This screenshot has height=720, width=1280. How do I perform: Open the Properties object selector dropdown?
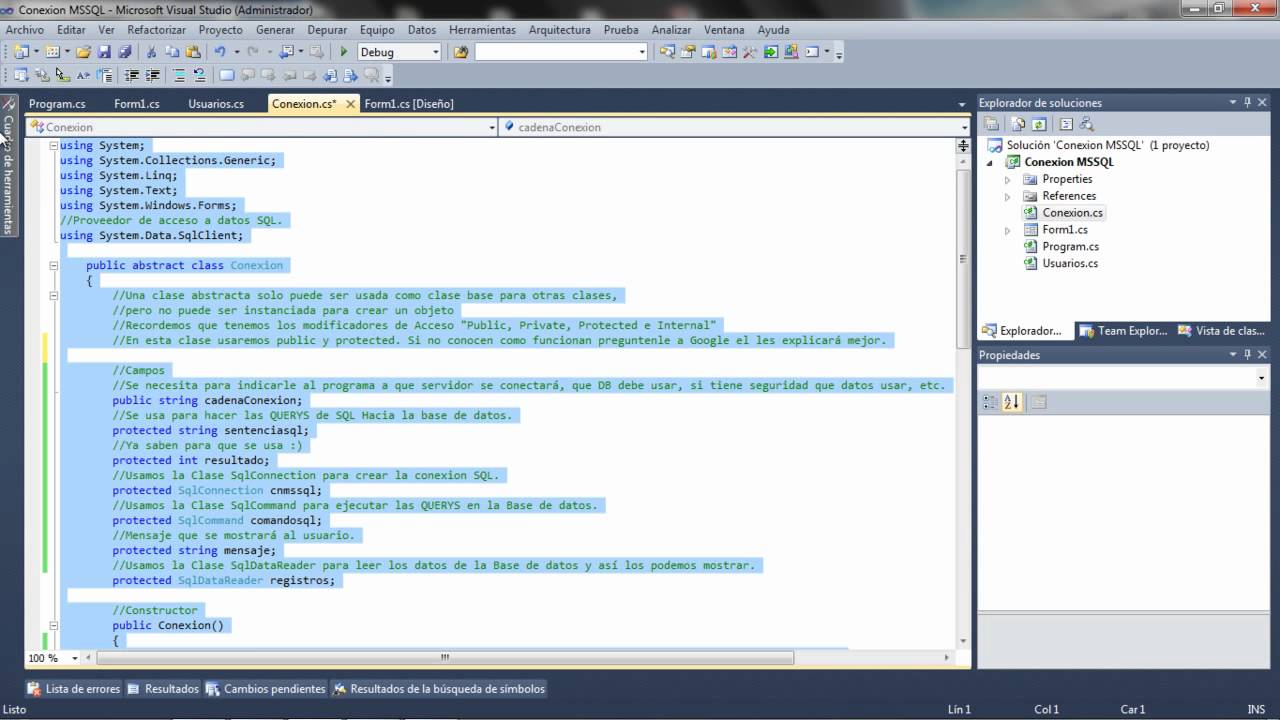coord(1261,378)
